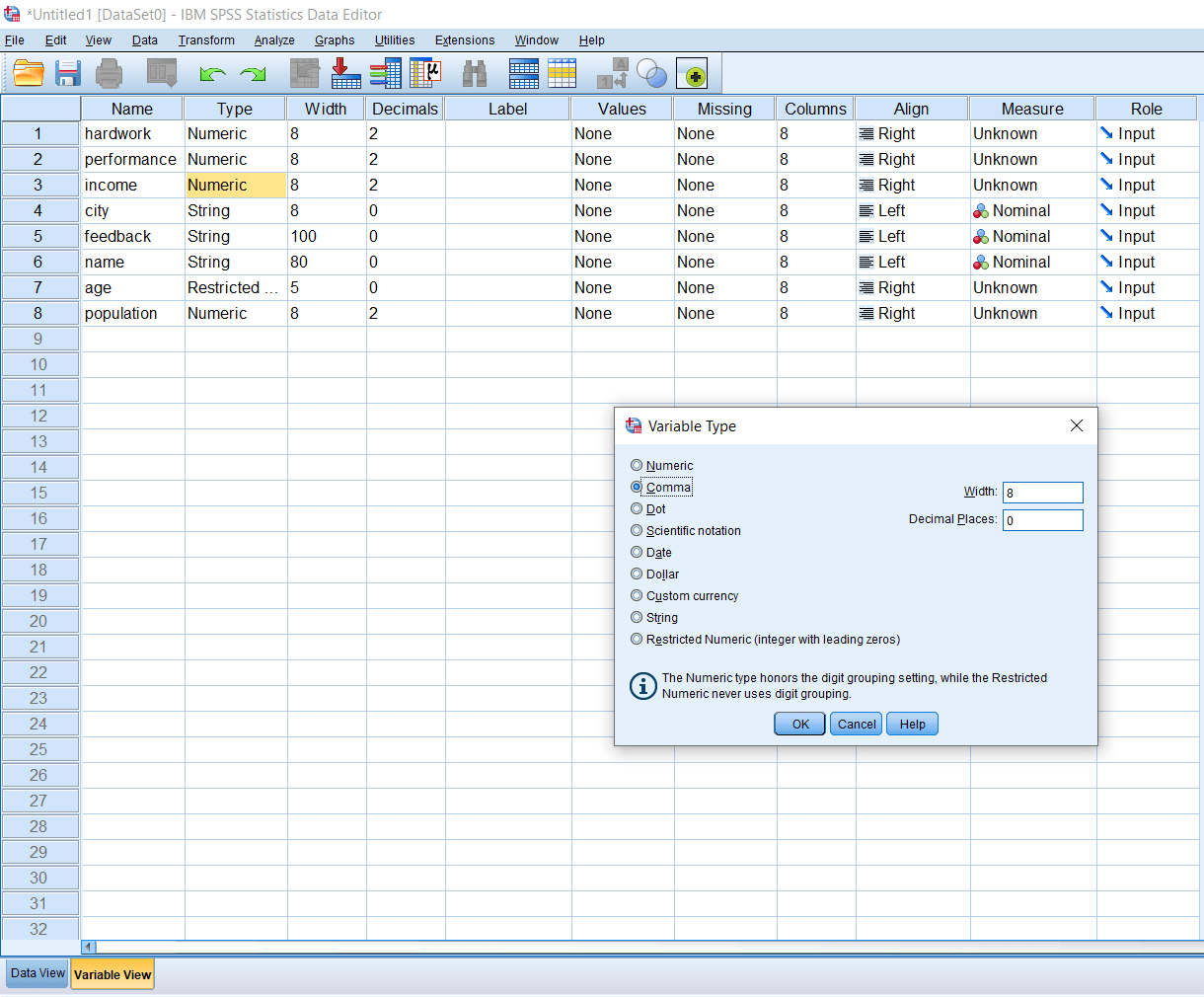Viewport: 1204px width, 997px height.
Task: Click the Nominal measure icon in feedback row
Action: [981, 237]
